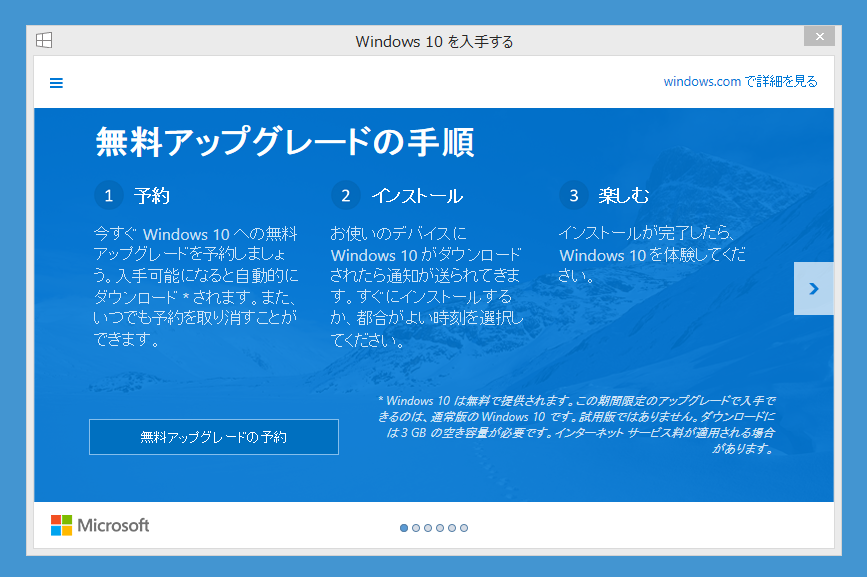
Task: Click the Windows logo in title bar
Action: 44,40
